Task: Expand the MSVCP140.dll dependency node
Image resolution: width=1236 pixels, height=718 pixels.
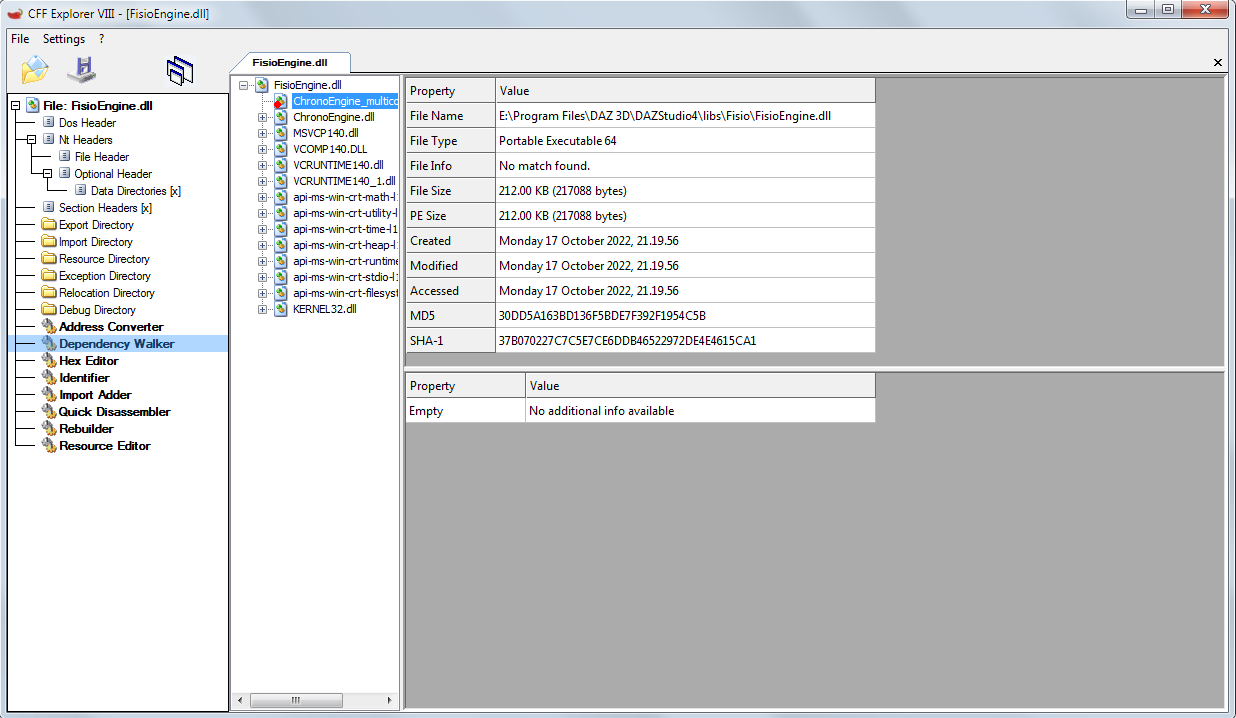Action: click(x=263, y=133)
